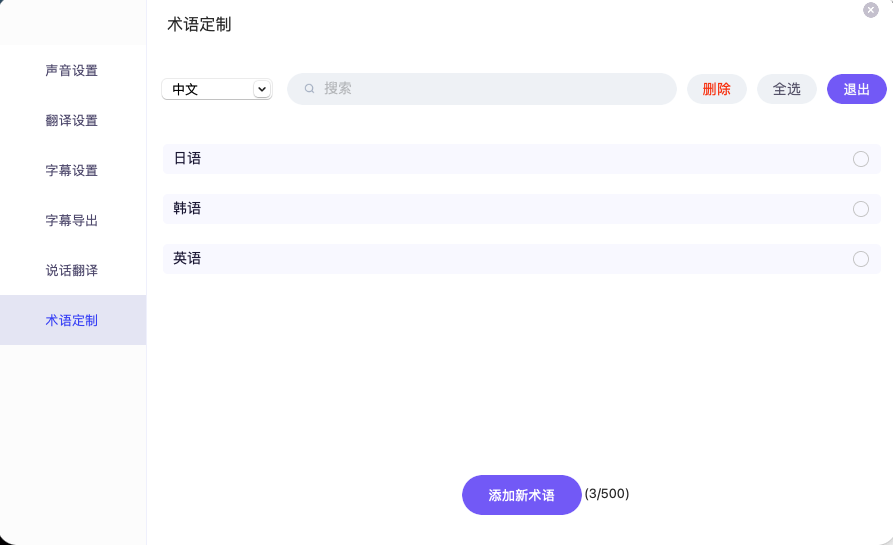The height and width of the screenshot is (545, 893).
Task: Open the 中文 language dropdown
Action: click(215, 89)
